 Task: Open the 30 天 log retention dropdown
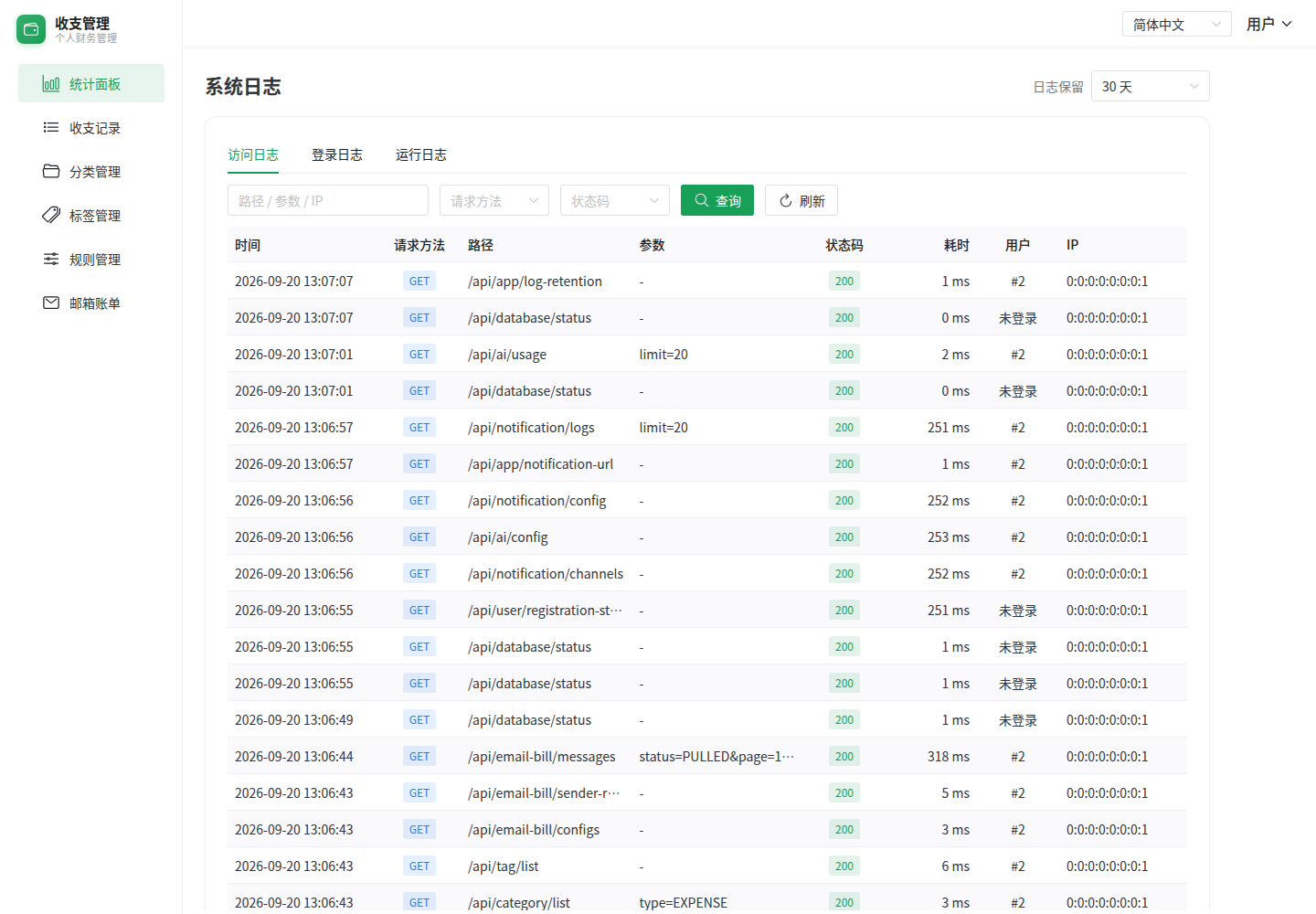pos(1151,86)
